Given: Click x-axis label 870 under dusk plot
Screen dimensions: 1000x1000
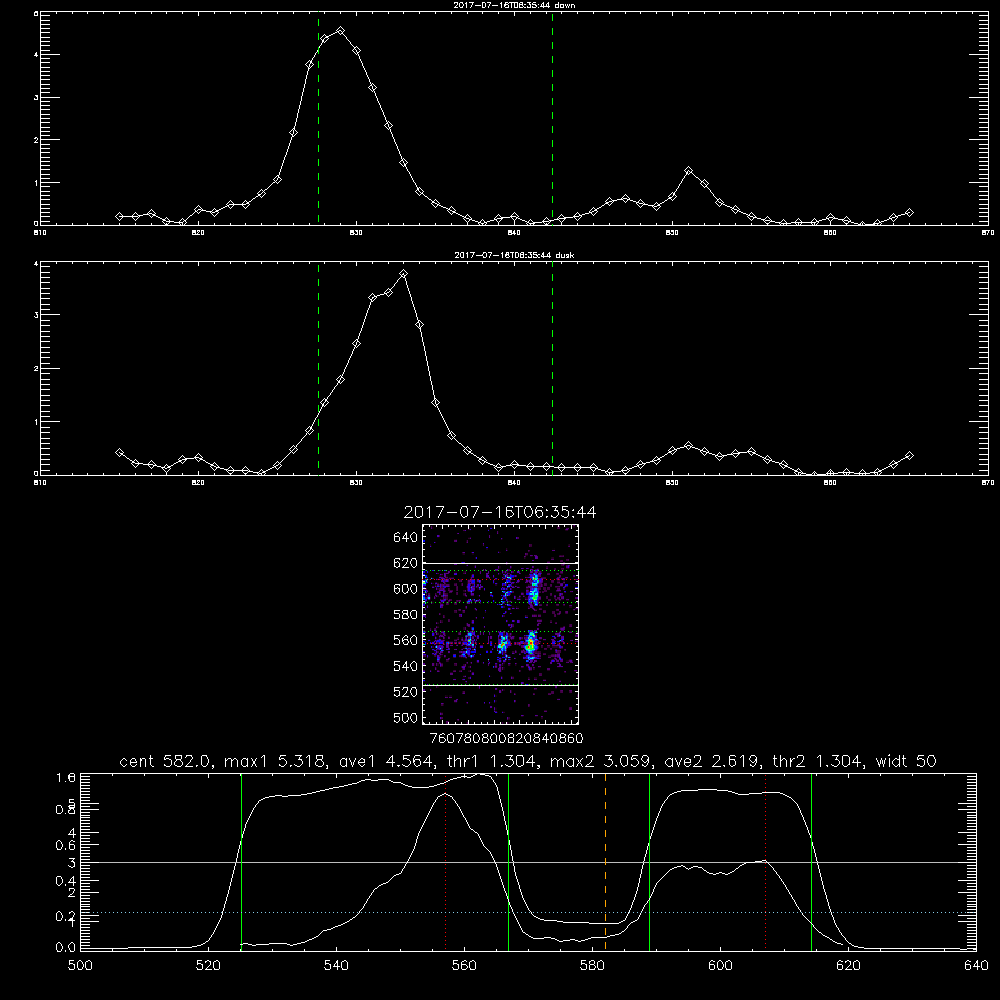Looking at the screenshot, I should tap(987, 483).
